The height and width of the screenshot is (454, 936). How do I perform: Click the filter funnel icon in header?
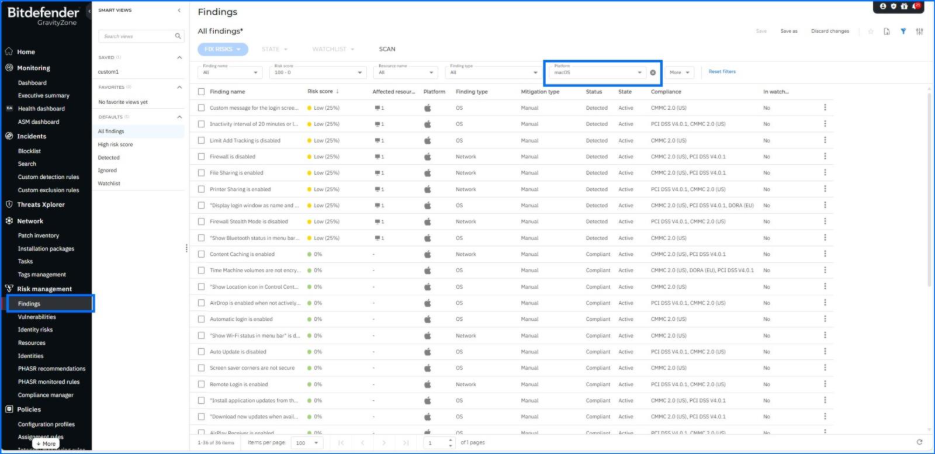[x=902, y=31]
